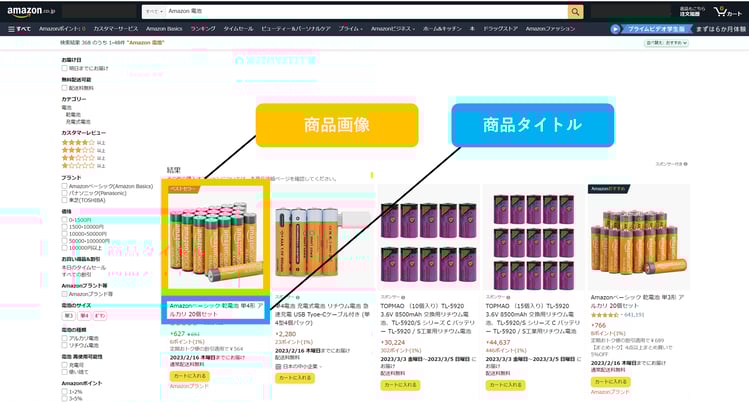
Task: Open ドラッグストア nav item
Action: [x=500, y=29]
